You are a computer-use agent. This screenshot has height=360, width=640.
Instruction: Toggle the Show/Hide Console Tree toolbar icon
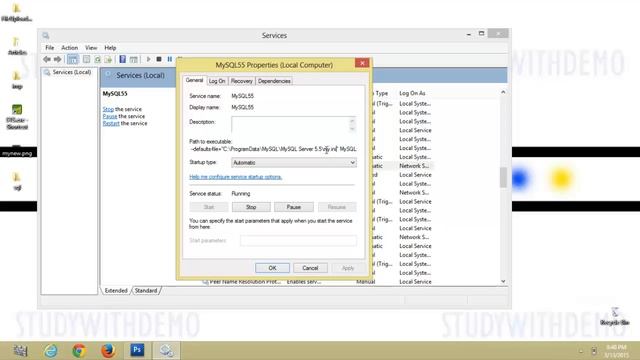point(73,60)
